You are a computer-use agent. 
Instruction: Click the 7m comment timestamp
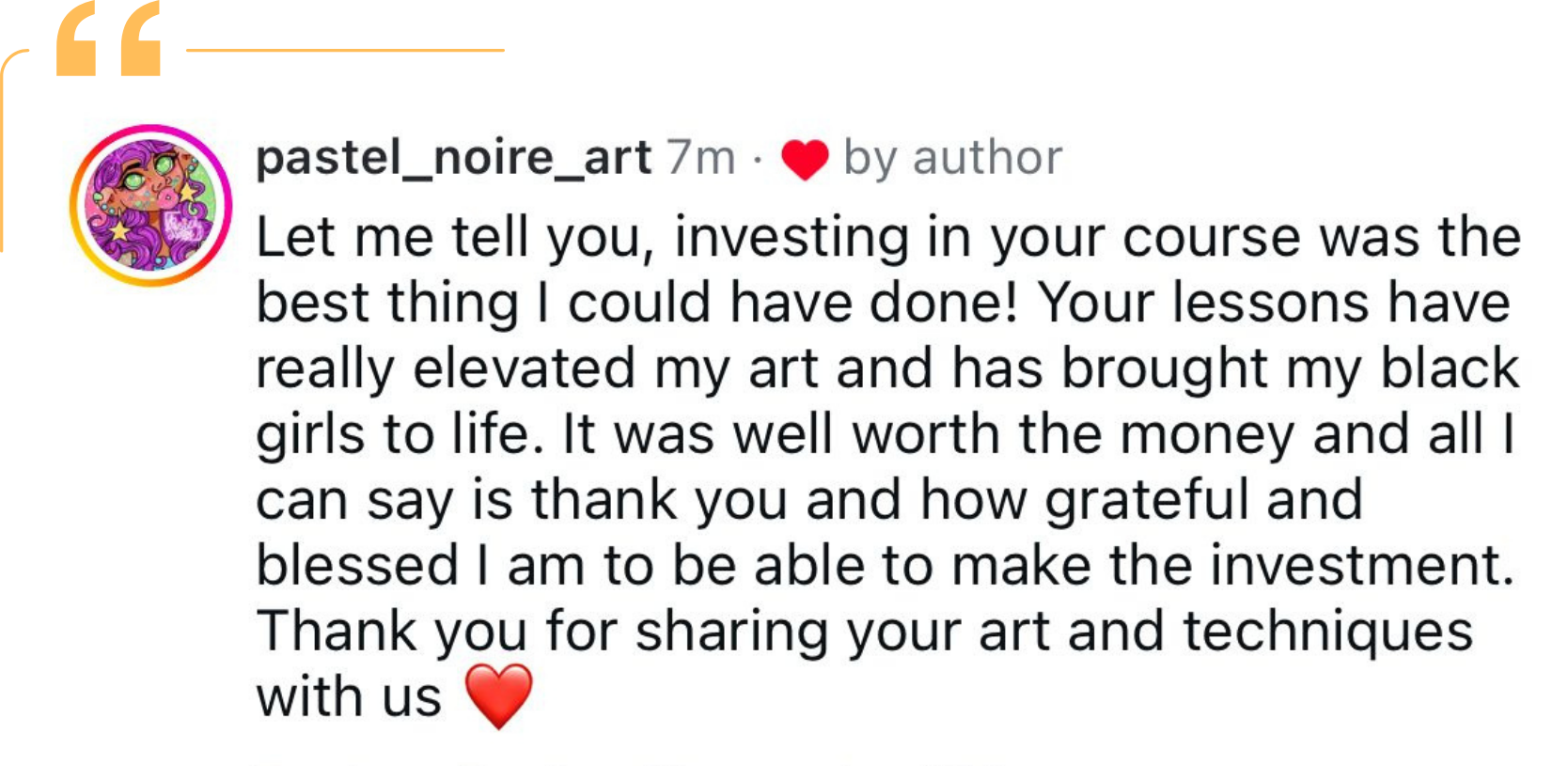point(700,157)
